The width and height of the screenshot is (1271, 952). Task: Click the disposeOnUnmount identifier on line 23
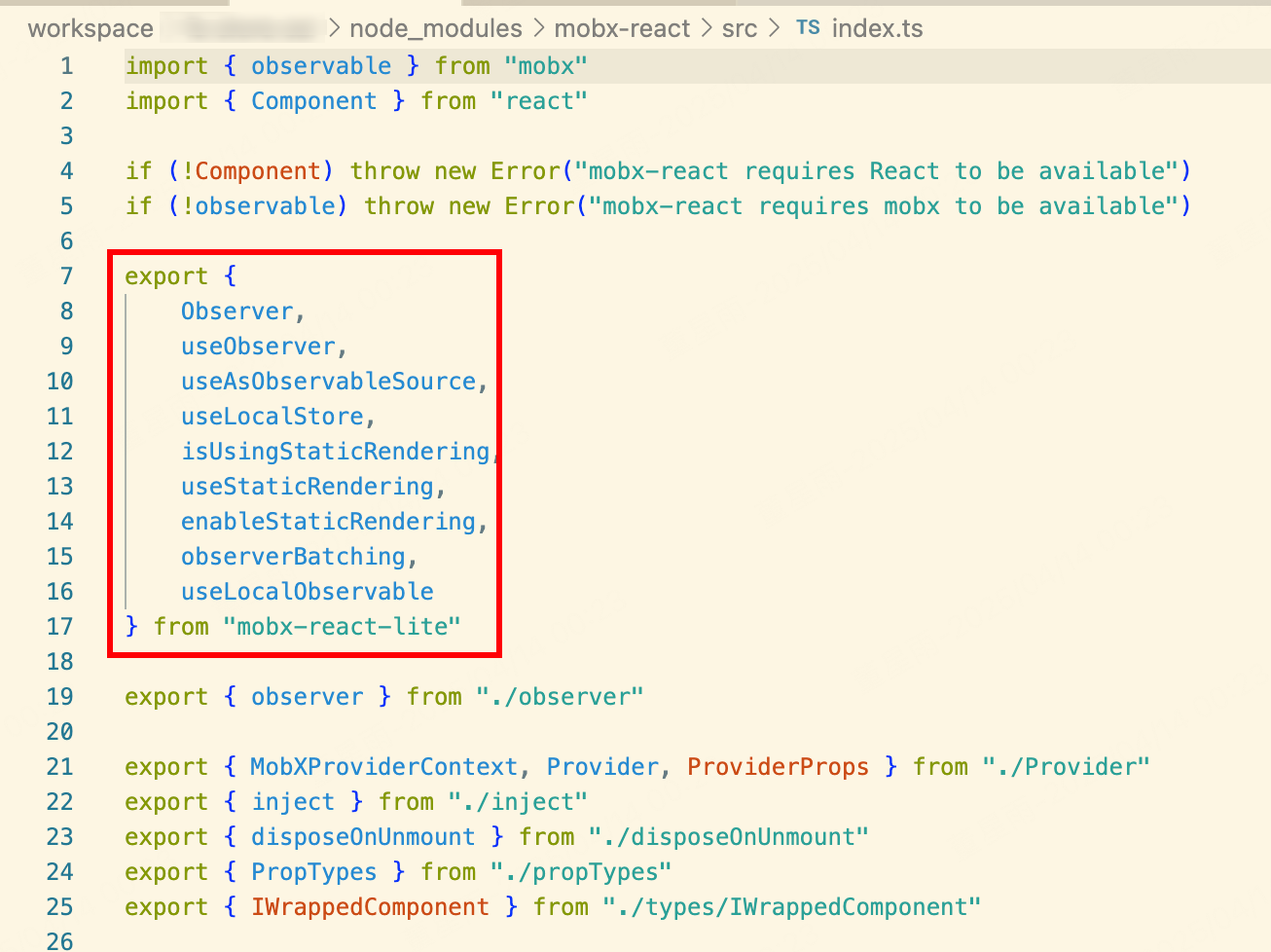click(x=363, y=837)
